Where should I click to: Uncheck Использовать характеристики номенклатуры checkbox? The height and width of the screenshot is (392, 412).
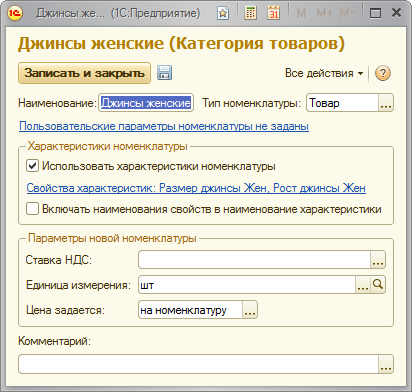coord(32,166)
